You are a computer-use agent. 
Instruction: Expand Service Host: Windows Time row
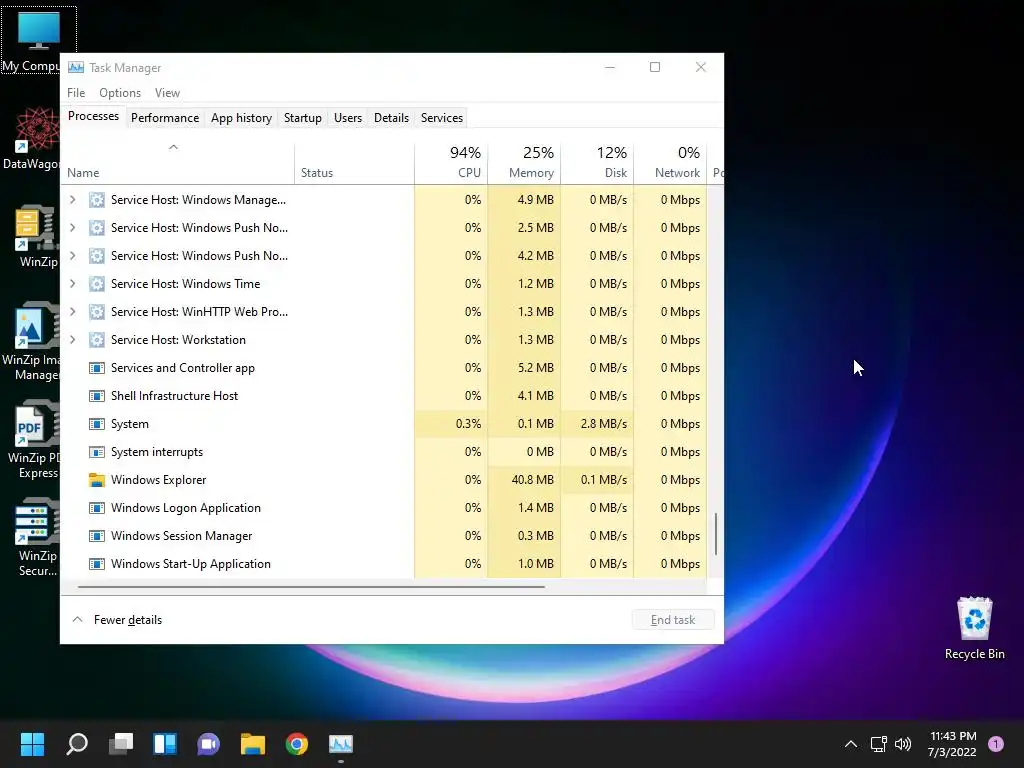coord(72,284)
